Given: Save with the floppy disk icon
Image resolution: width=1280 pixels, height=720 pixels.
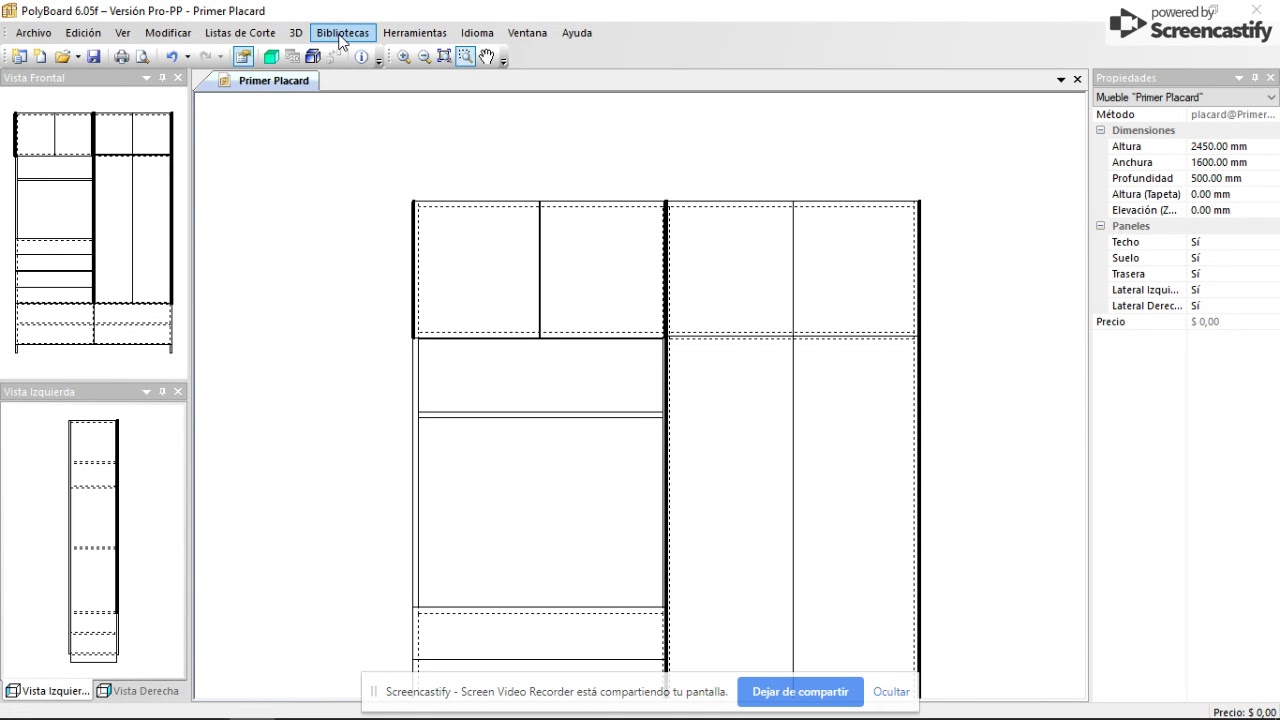Looking at the screenshot, I should pyautogui.click(x=93, y=57).
